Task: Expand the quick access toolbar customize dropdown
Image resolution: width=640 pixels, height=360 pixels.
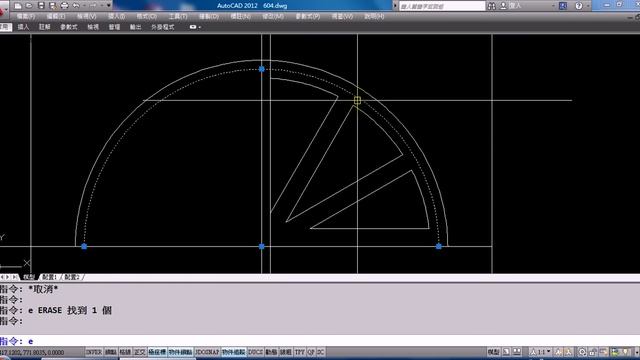Action: [x=109, y=6]
